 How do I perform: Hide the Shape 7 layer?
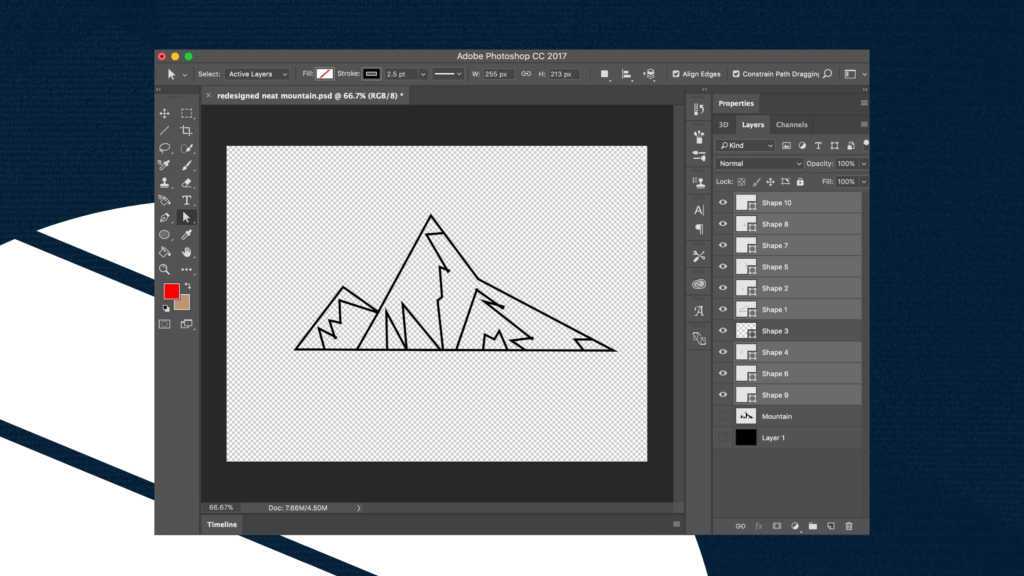point(723,246)
